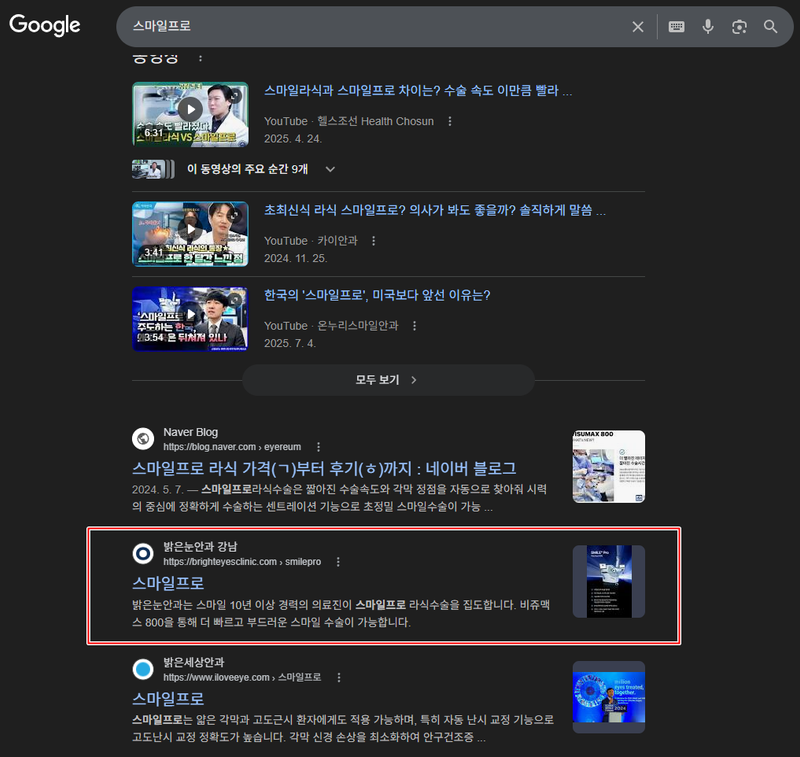Click www.iloveeye.com › 스마일프로 URL
Viewport: 800px width, 757px height.
click(x=242, y=677)
